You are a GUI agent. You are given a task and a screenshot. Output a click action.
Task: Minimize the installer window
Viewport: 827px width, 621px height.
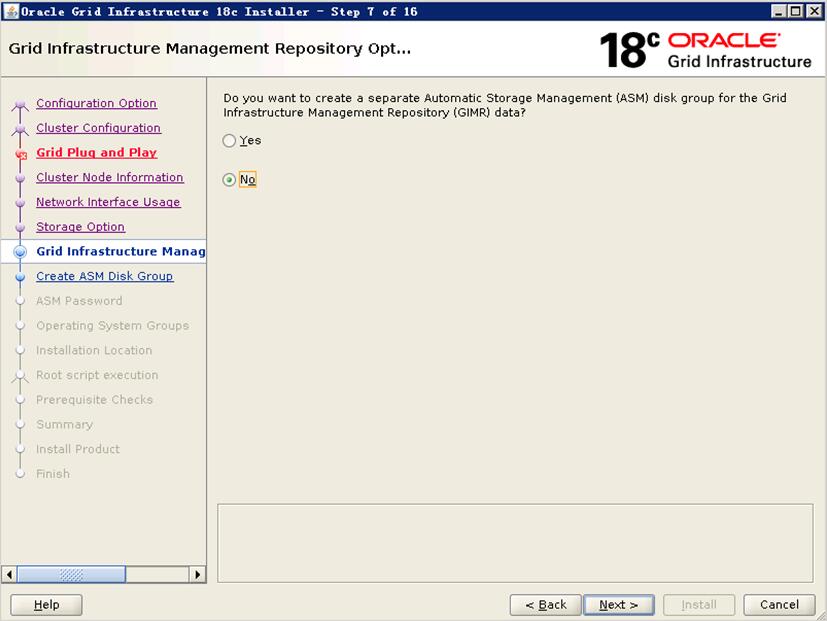click(x=779, y=11)
